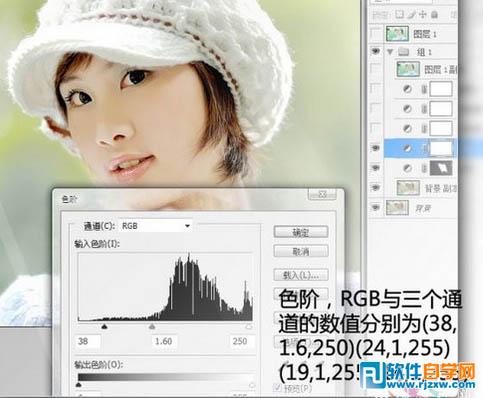Click the topmost adjustment layer's circle icon

point(407,89)
